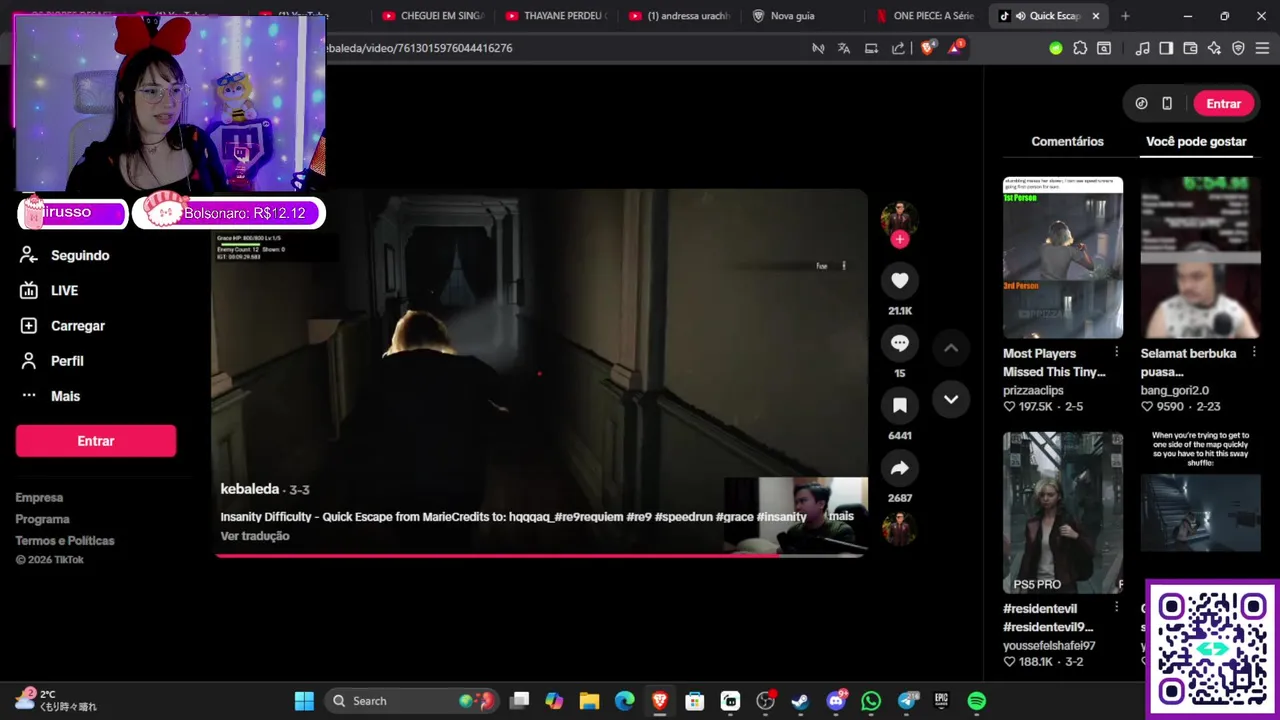Image resolution: width=1280 pixels, height=720 pixels.
Task: Open WhatsApp from the taskbar
Action: [871, 701]
